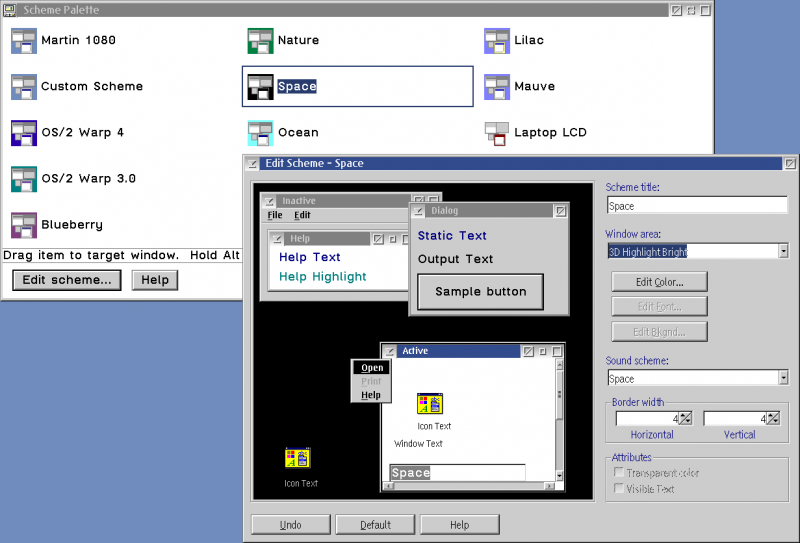Toggle Transparent color checkbox
Screen dimensions: 800x543
tap(619, 473)
